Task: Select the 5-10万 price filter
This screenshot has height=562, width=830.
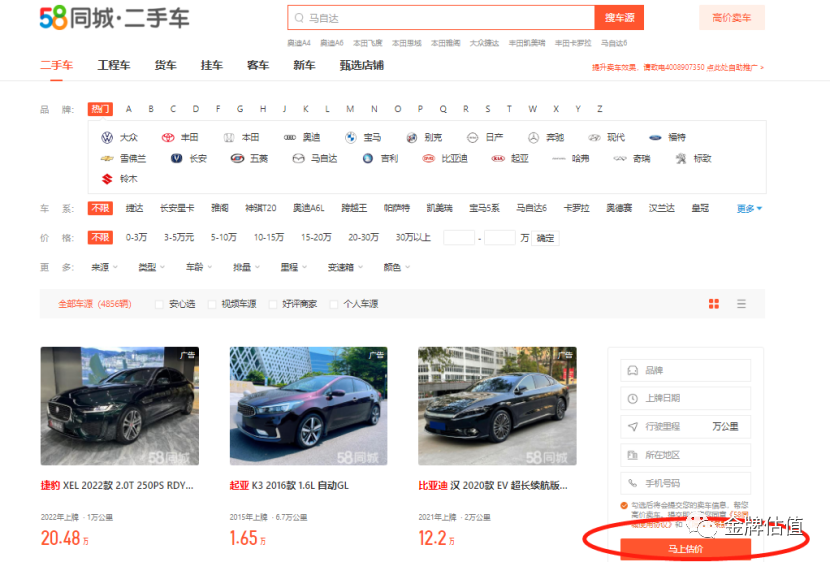Action: click(223, 238)
